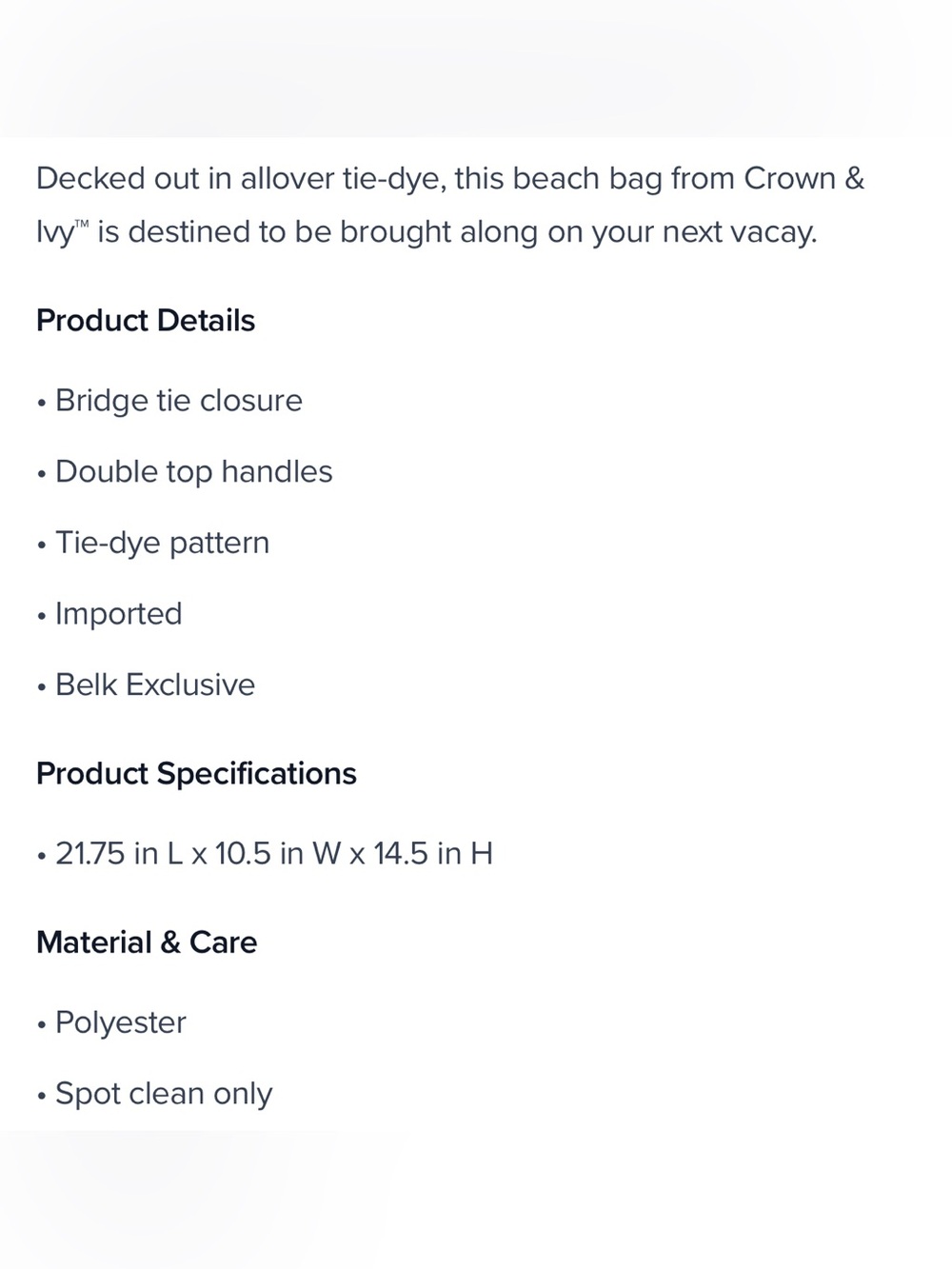Click the Product Specifications heading

click(196, 774)
